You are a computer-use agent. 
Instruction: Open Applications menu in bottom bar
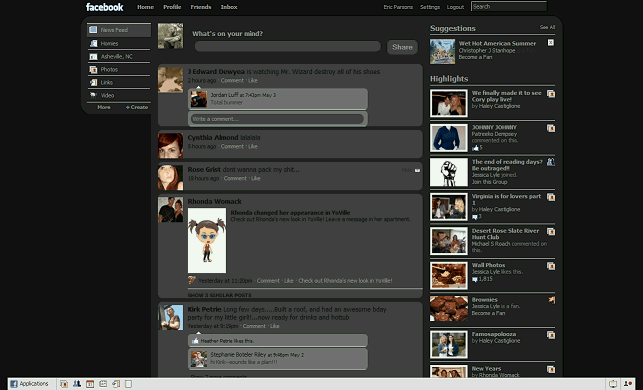29,384
